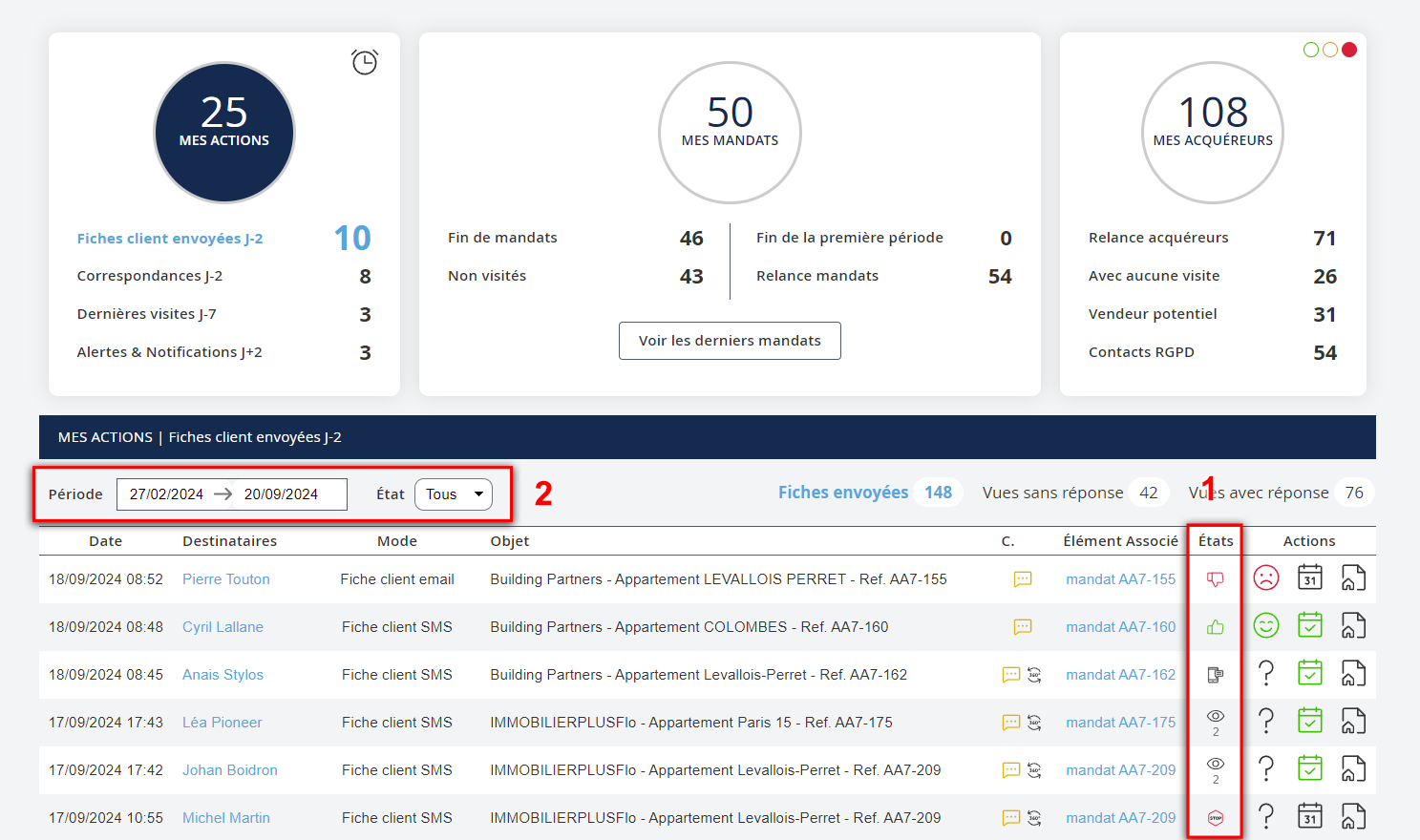
Task: Click the 50 Mes Mandats circle
Action: (x=730, y=133)
